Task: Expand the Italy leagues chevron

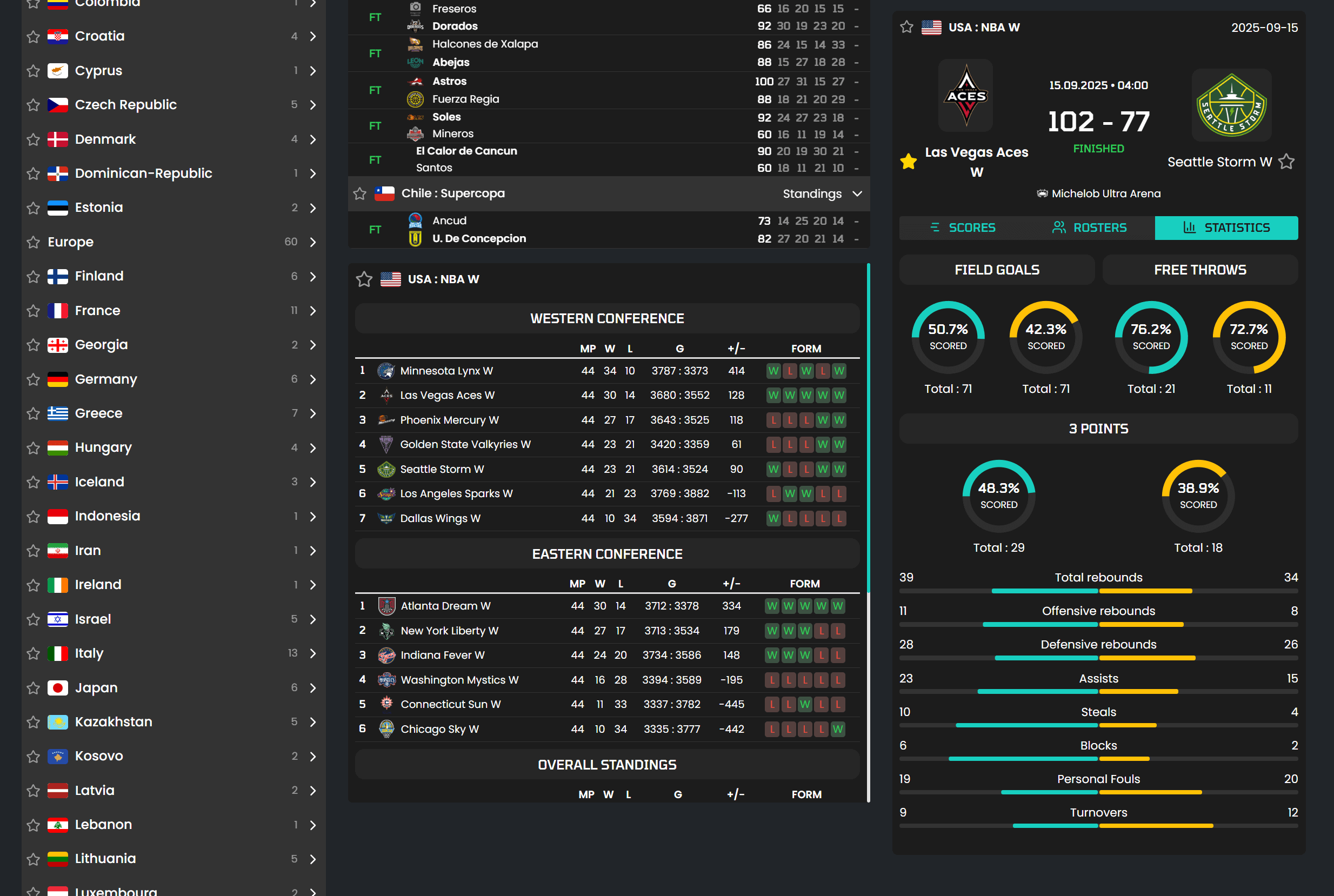Action: pos(312,653)
